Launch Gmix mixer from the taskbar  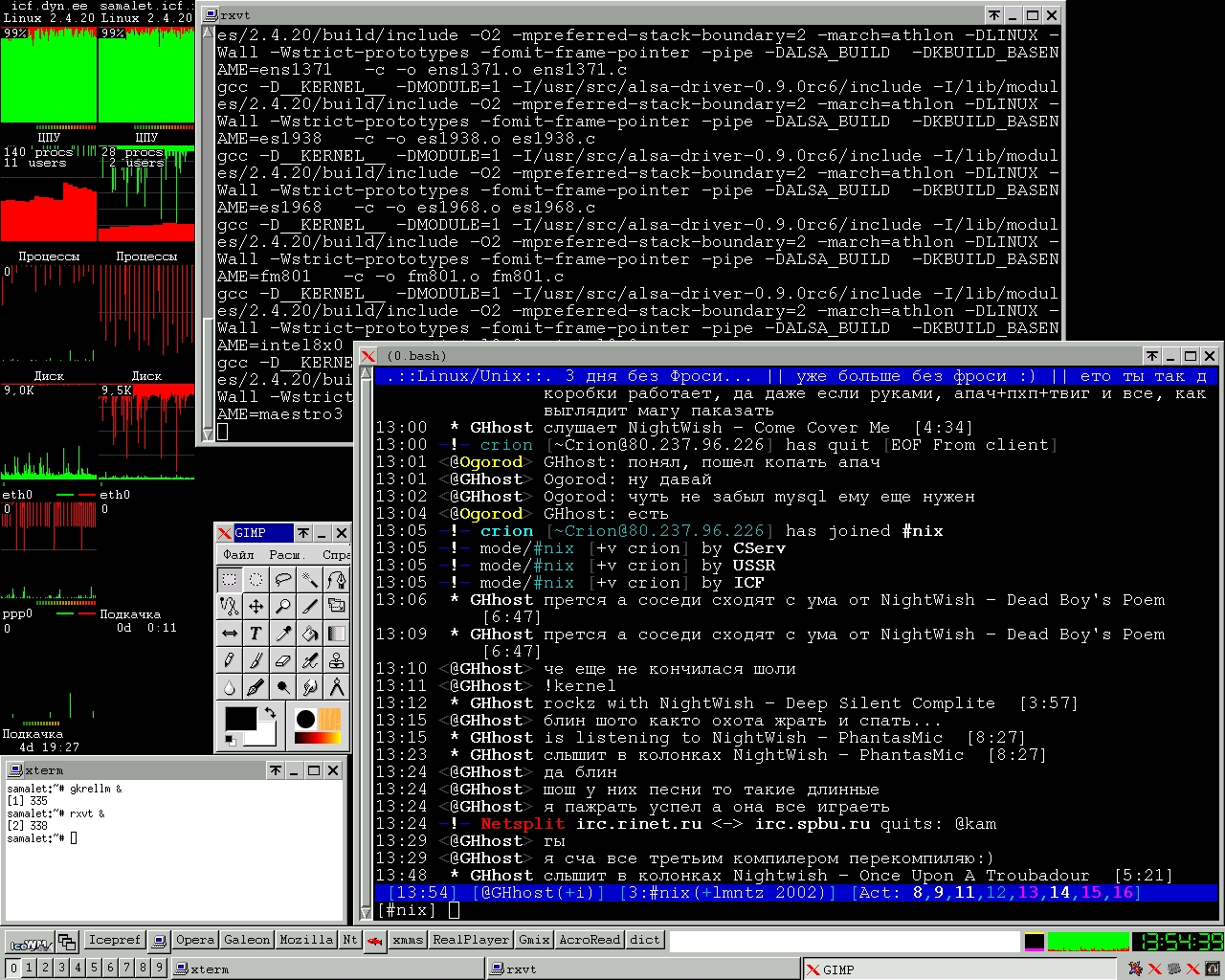(534, 940)
